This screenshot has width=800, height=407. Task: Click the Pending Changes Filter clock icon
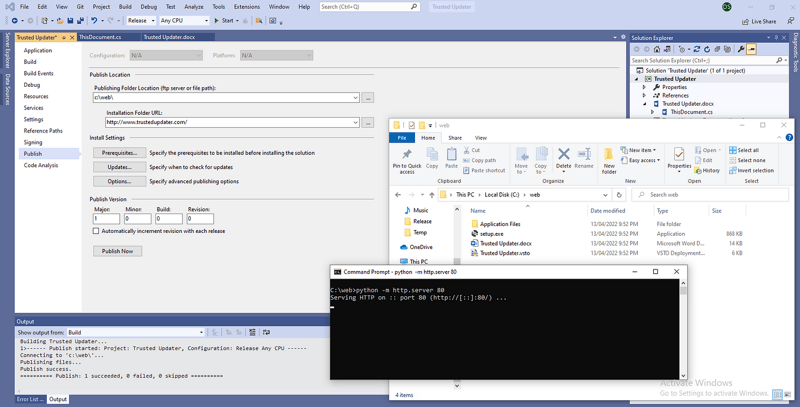coord(682,49)
